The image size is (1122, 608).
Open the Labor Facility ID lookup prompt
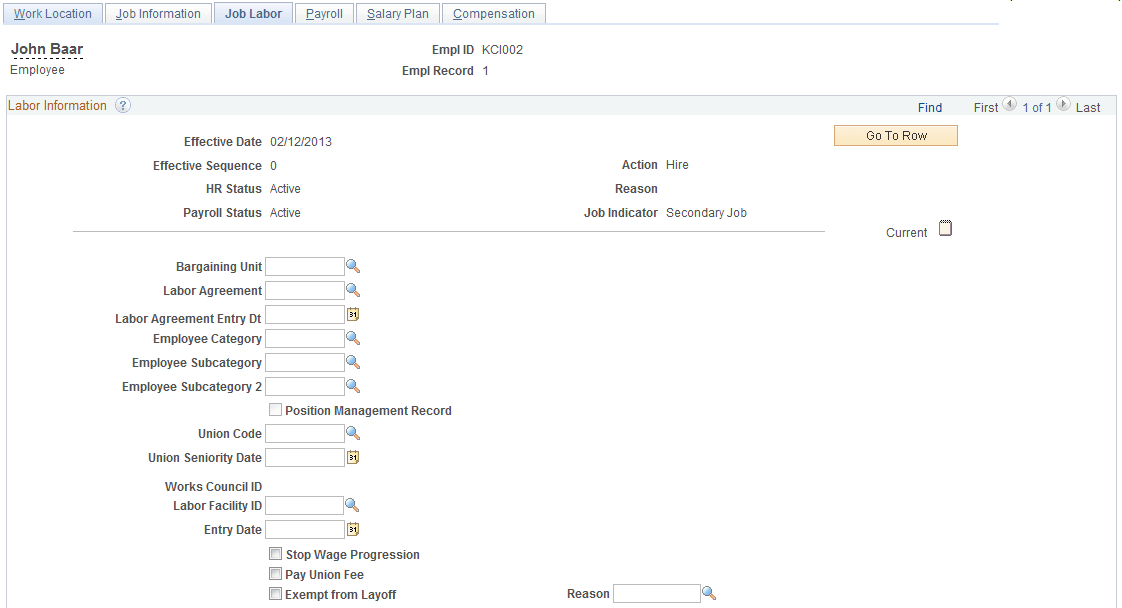353,505
